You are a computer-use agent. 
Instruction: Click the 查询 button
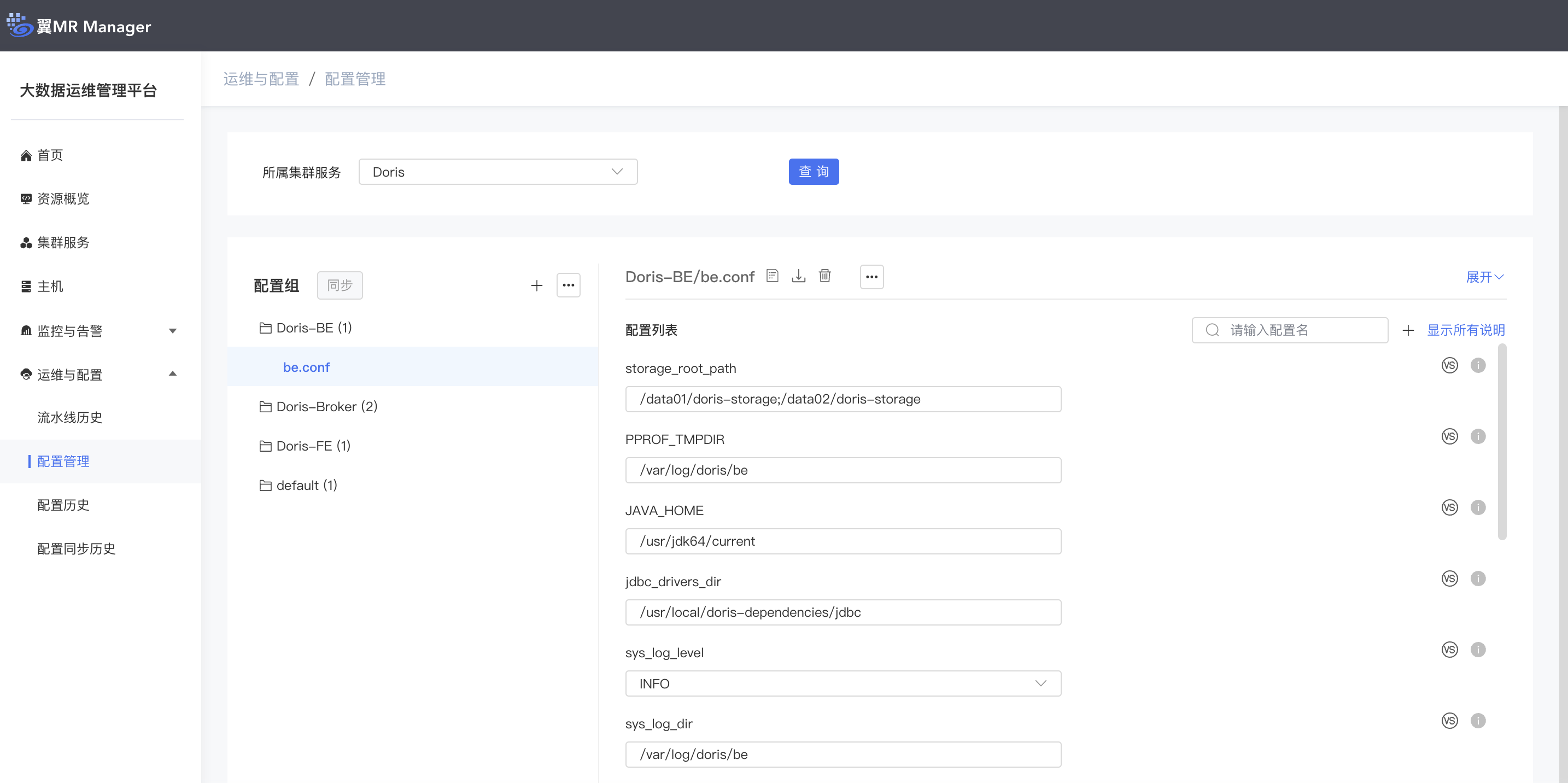pos(813,172)
